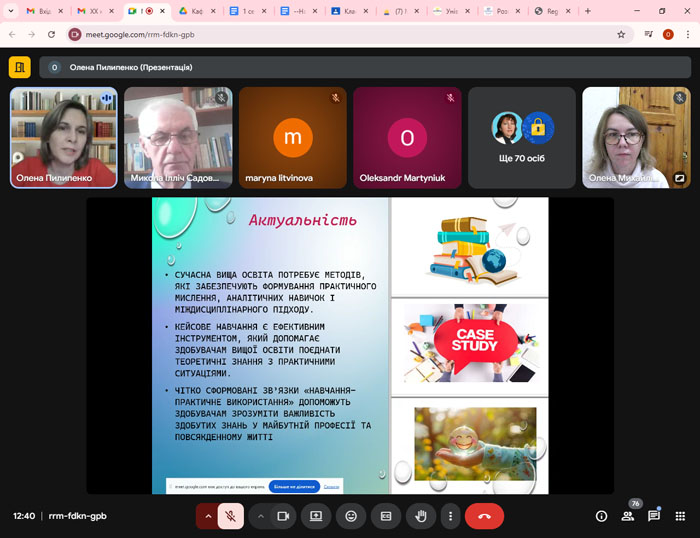Image resolution: width=700 pixels, height=538 pixels.
Task: Open more options three-dot menu
Action: (x=451, y=516)
